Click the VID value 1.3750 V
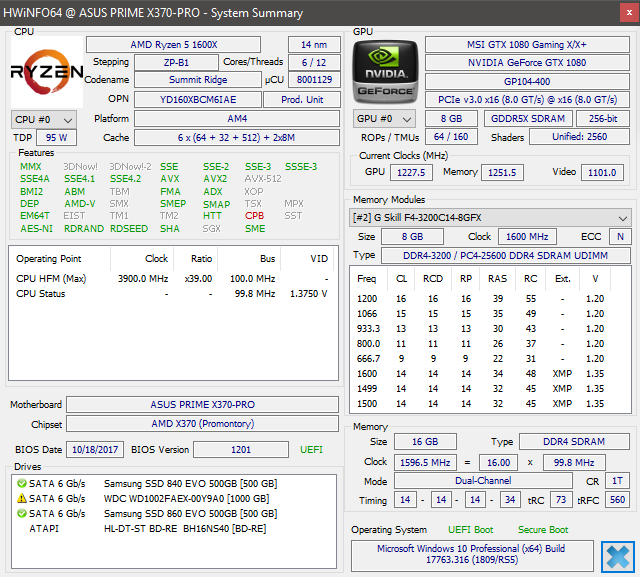 coord(309,294)
